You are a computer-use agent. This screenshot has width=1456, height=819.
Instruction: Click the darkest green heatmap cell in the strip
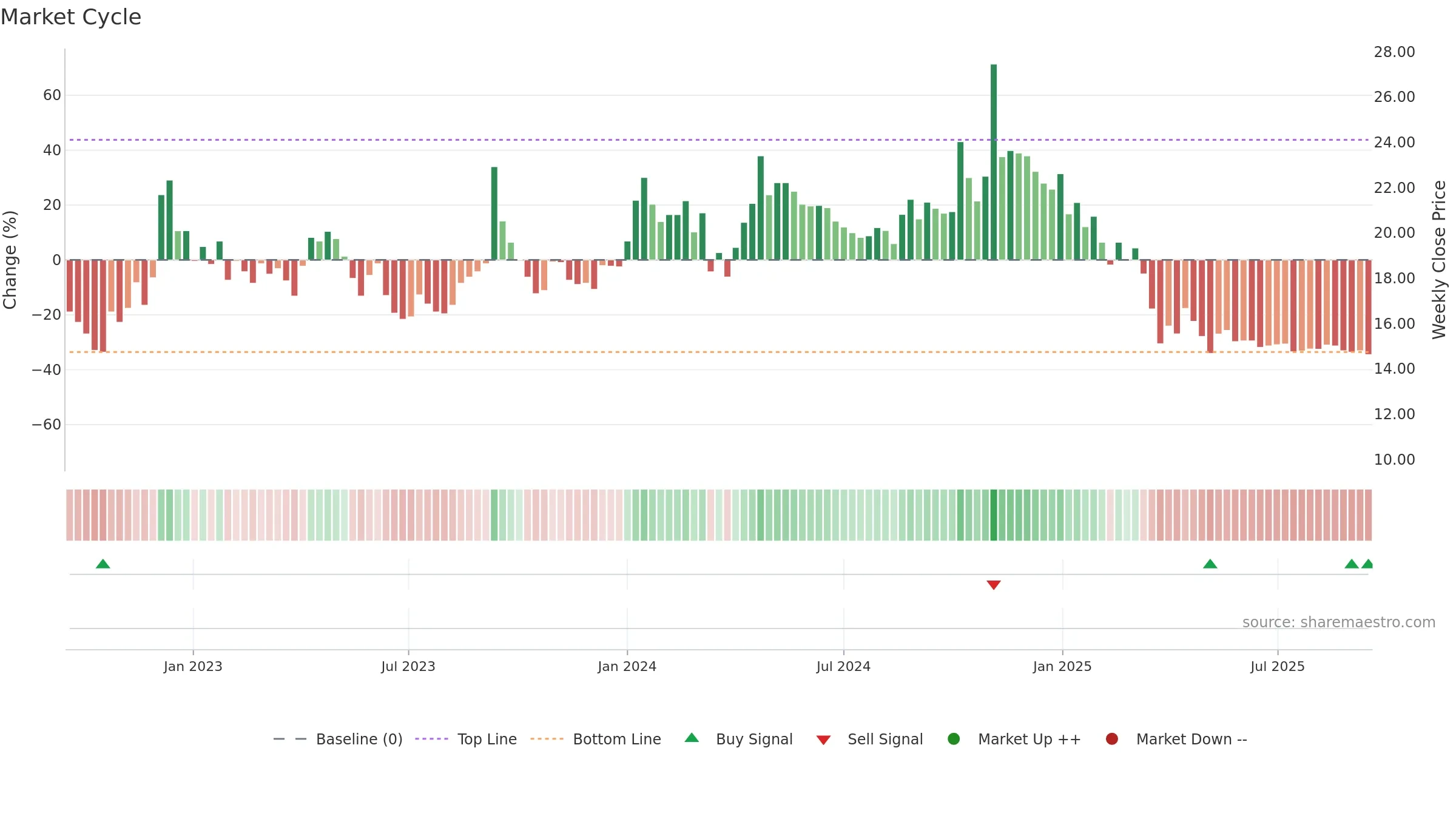(994, 515)
